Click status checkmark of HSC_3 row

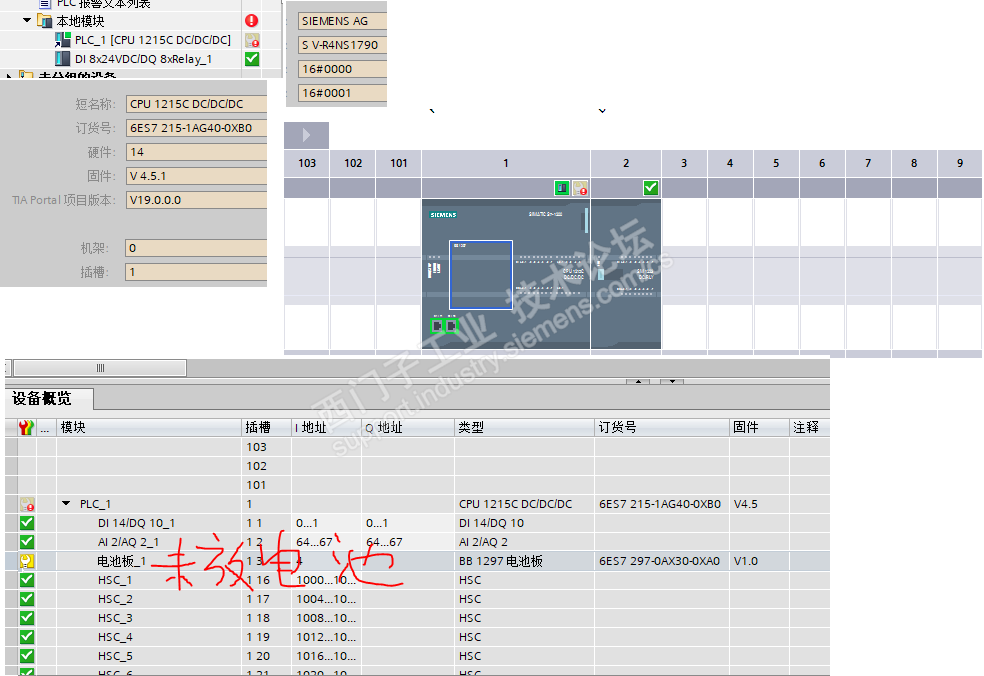point(27,618)
